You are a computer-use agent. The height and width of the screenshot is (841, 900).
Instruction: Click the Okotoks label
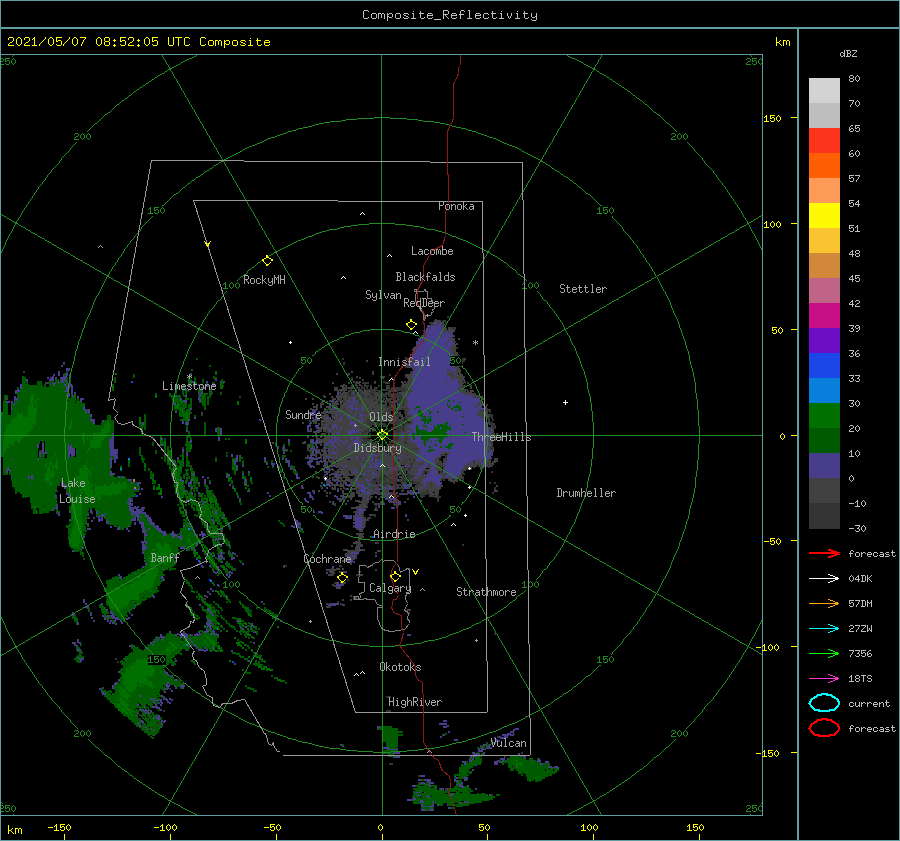(x=401, y=667)
